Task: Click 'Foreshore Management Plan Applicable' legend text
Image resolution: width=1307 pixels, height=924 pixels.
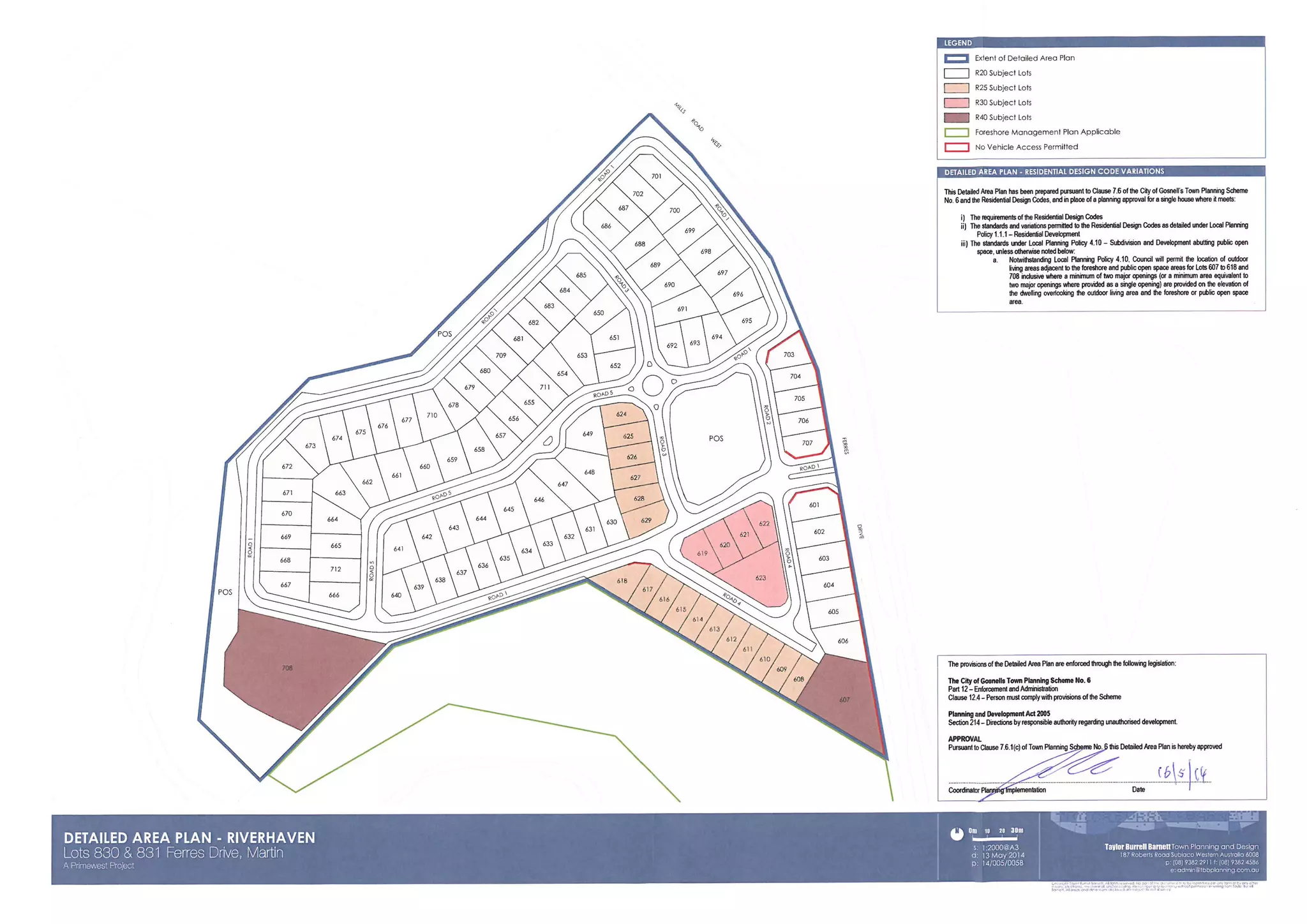Action: tap(1047, 132)
